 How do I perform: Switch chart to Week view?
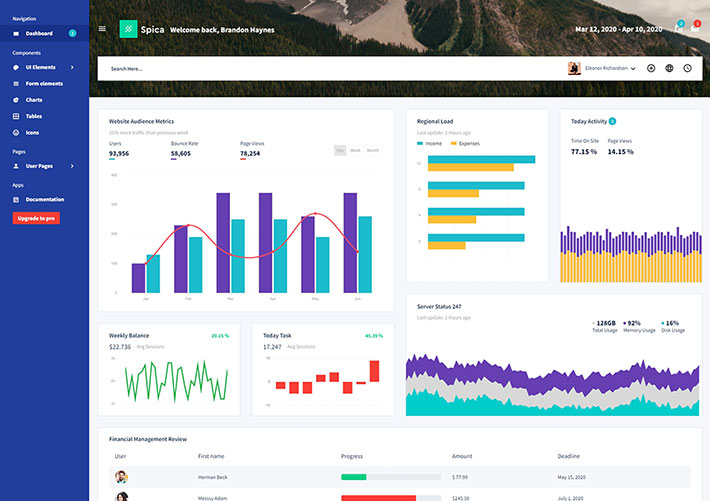click(355, 150)
